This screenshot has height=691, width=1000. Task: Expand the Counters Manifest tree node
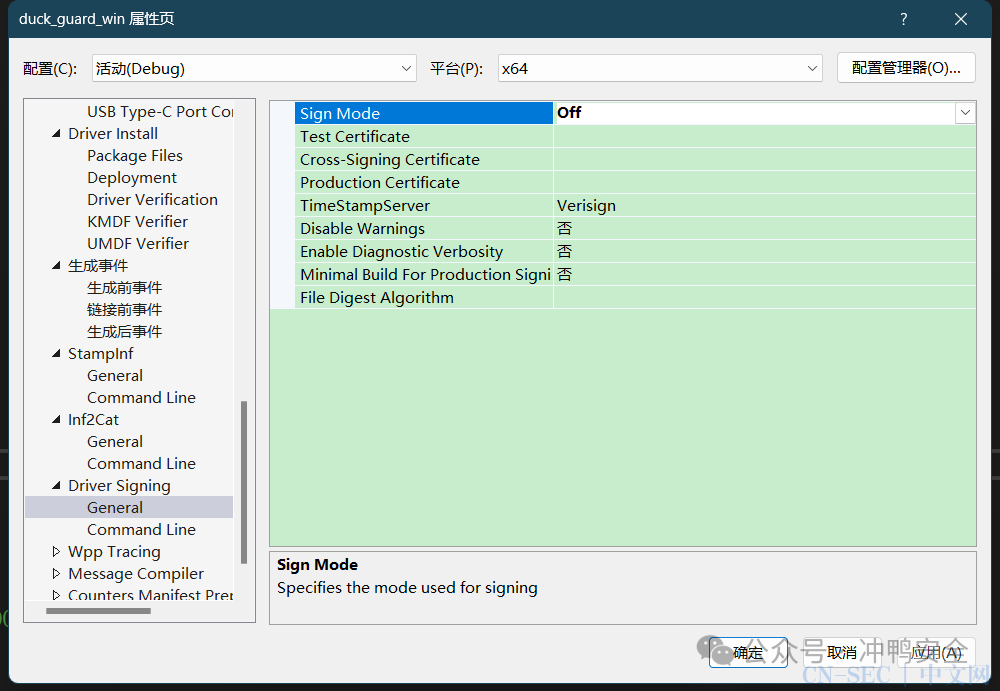56,595
